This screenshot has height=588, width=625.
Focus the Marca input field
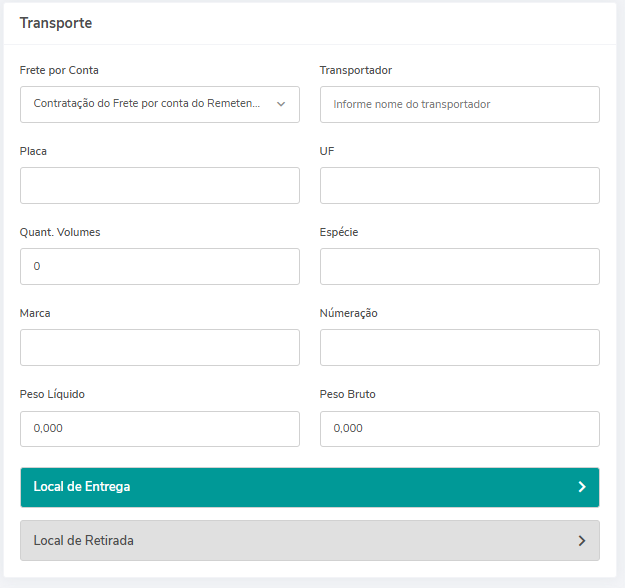[x=159, y=347]
